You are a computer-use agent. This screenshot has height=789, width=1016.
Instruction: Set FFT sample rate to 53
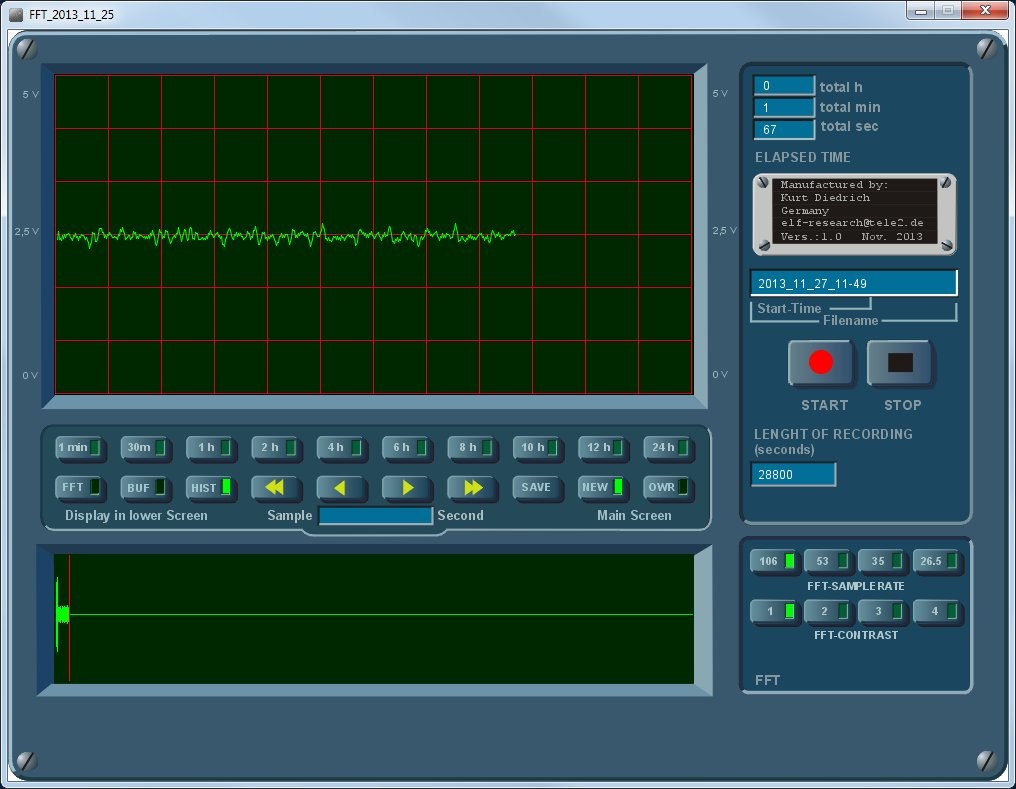tap(828, 561)
